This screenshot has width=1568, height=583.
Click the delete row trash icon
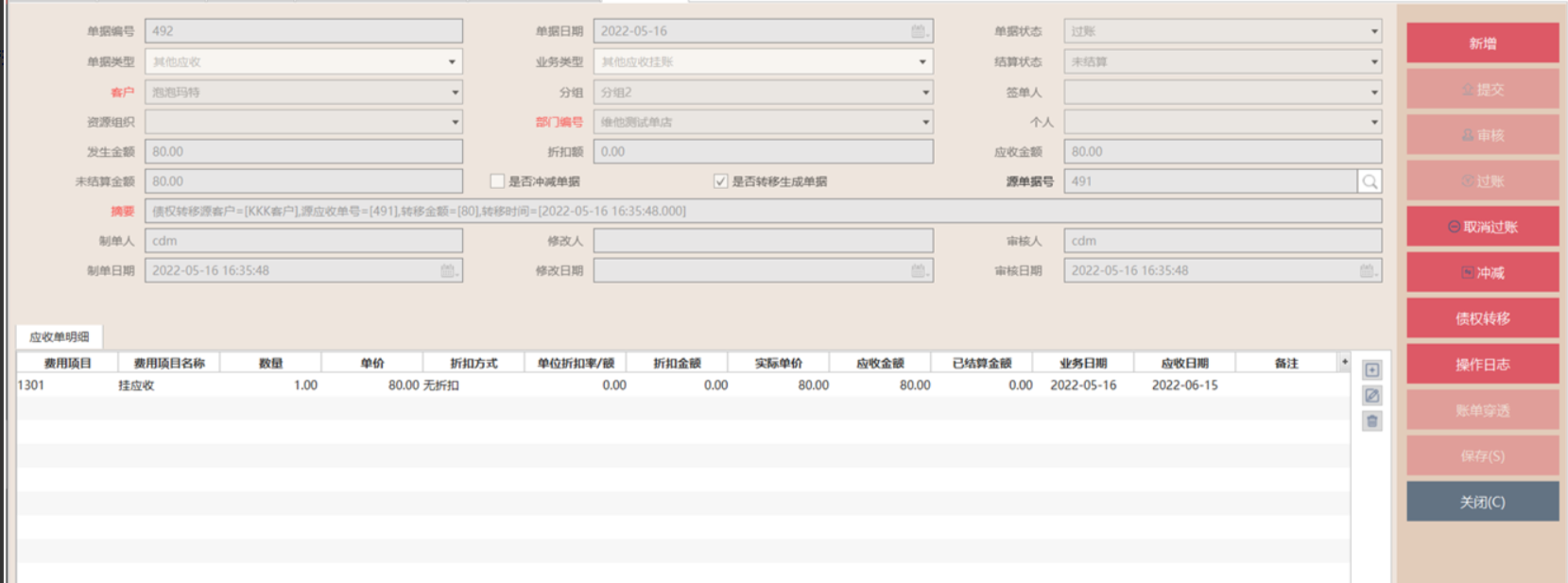coord(1372,421)
